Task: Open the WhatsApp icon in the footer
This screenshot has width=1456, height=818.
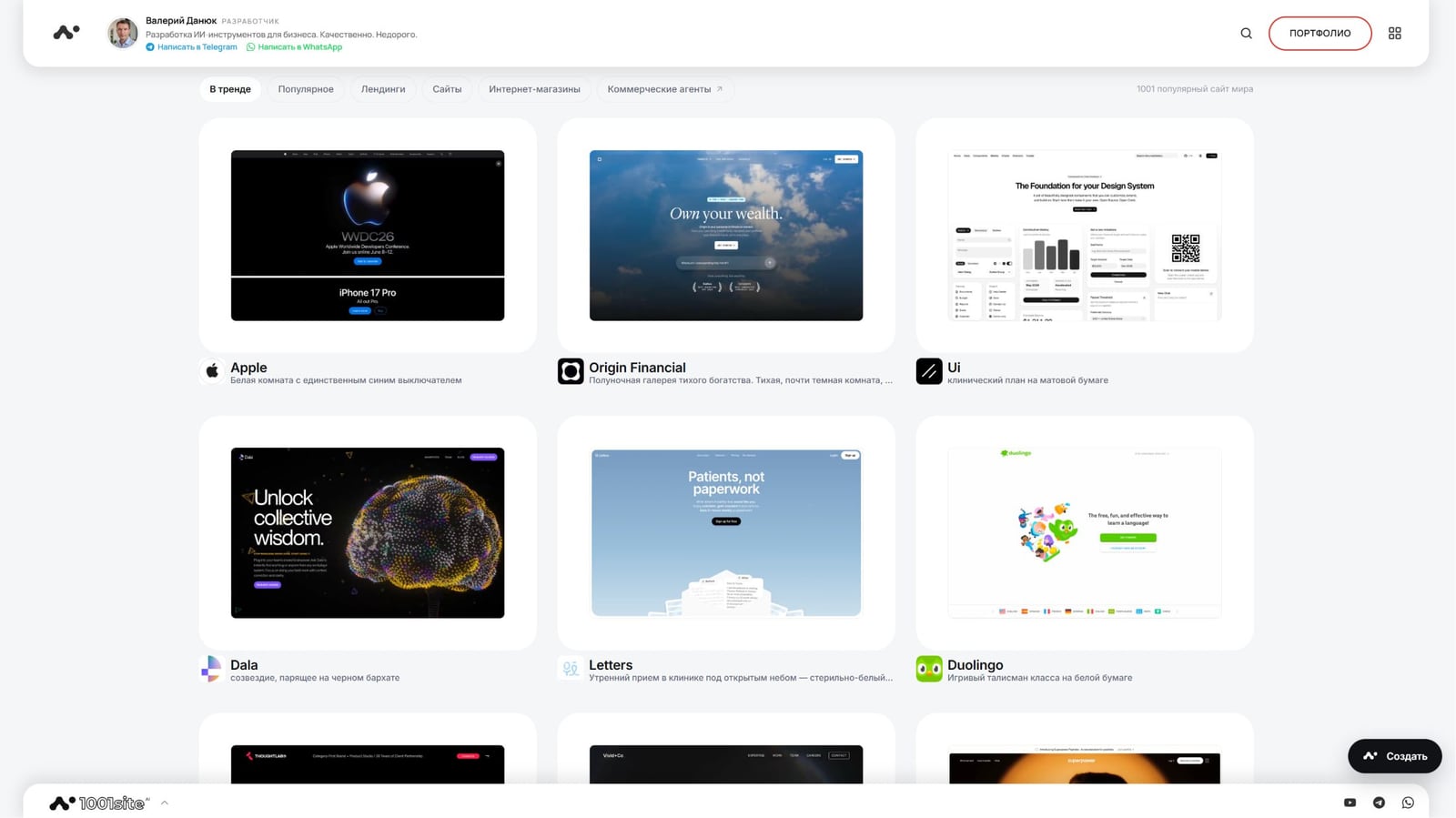Action: pyautogui.click(x=1408, y=803)
